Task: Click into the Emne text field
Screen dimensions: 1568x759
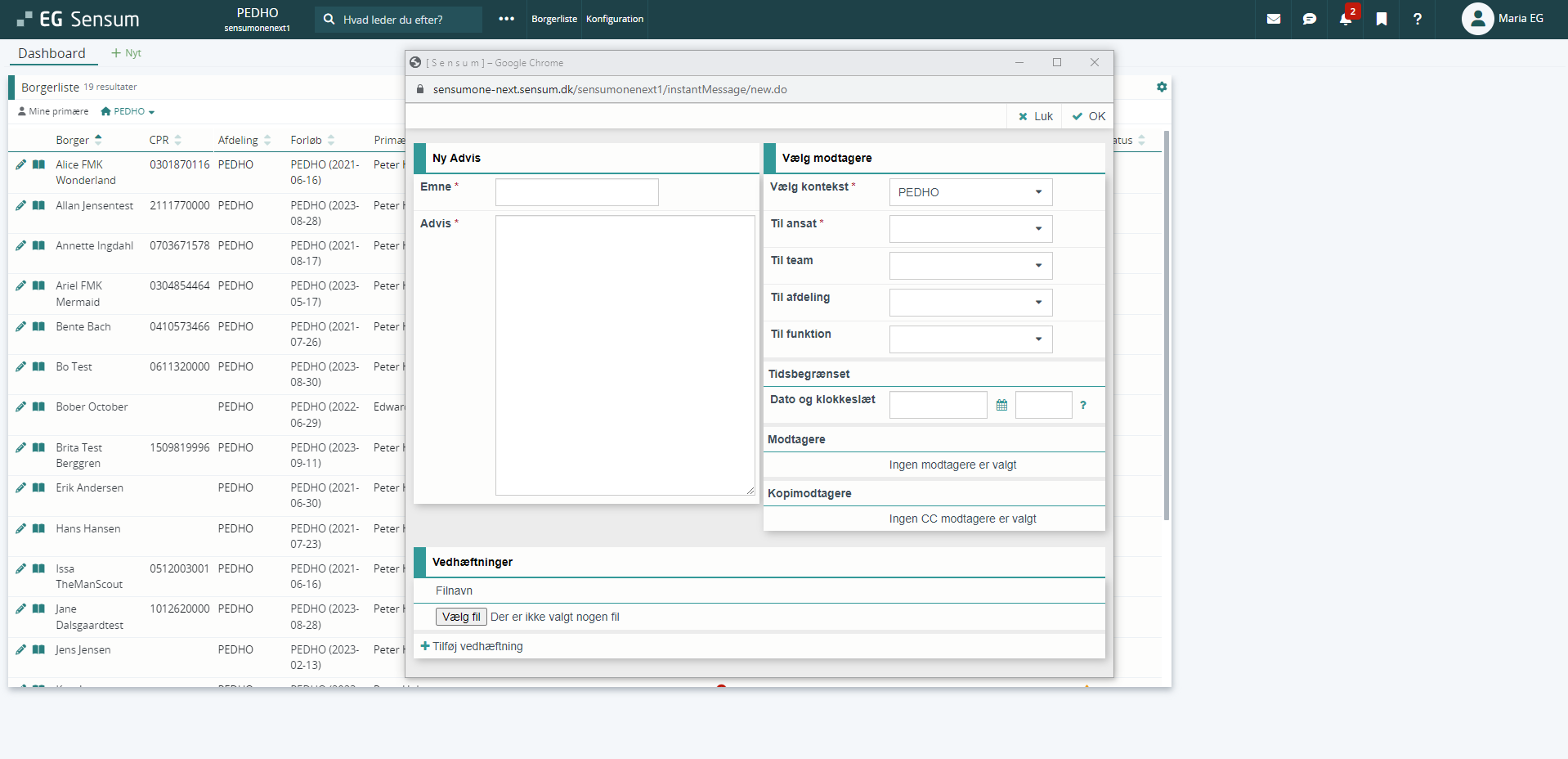Action: pyautogui.click(x=576, y=192)
